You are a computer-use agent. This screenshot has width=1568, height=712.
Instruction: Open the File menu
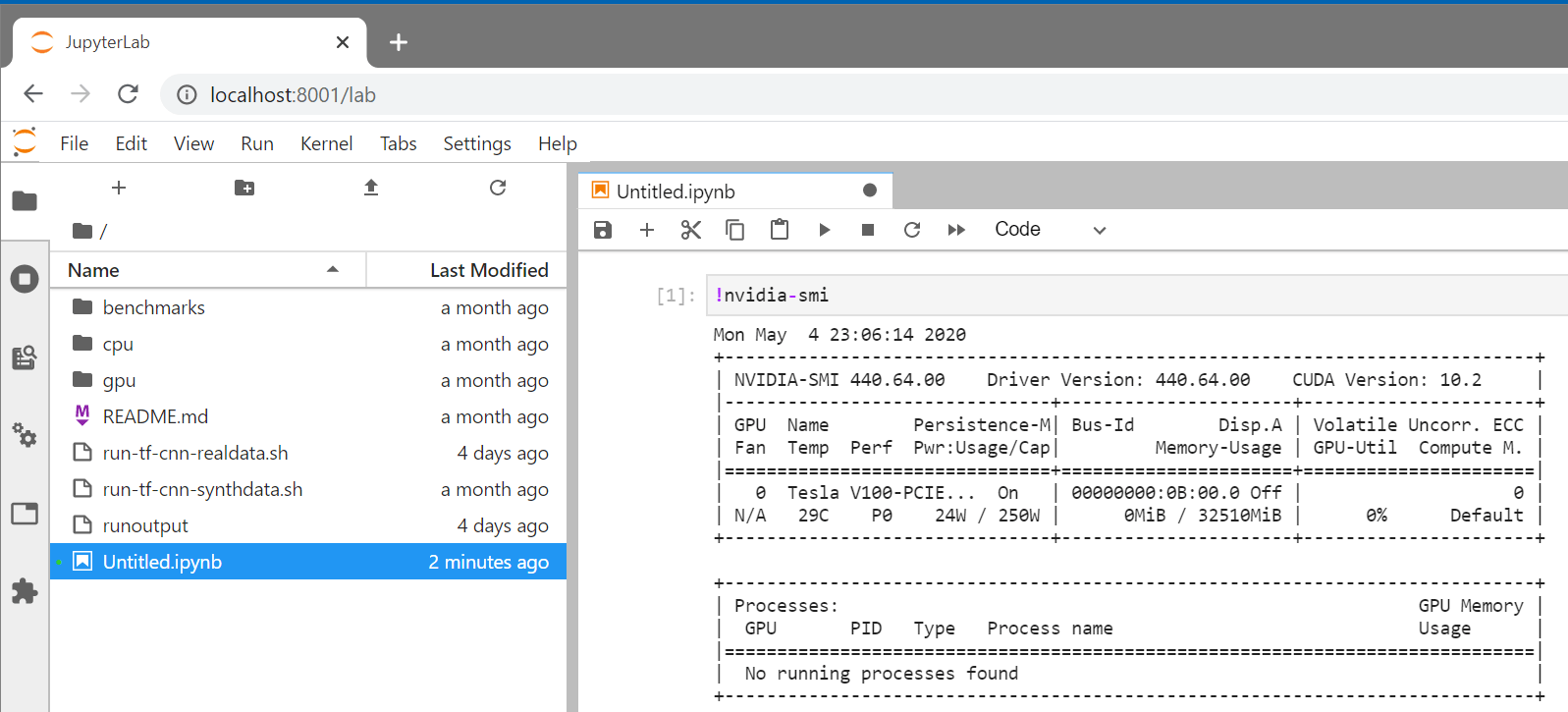click(75, 143)
